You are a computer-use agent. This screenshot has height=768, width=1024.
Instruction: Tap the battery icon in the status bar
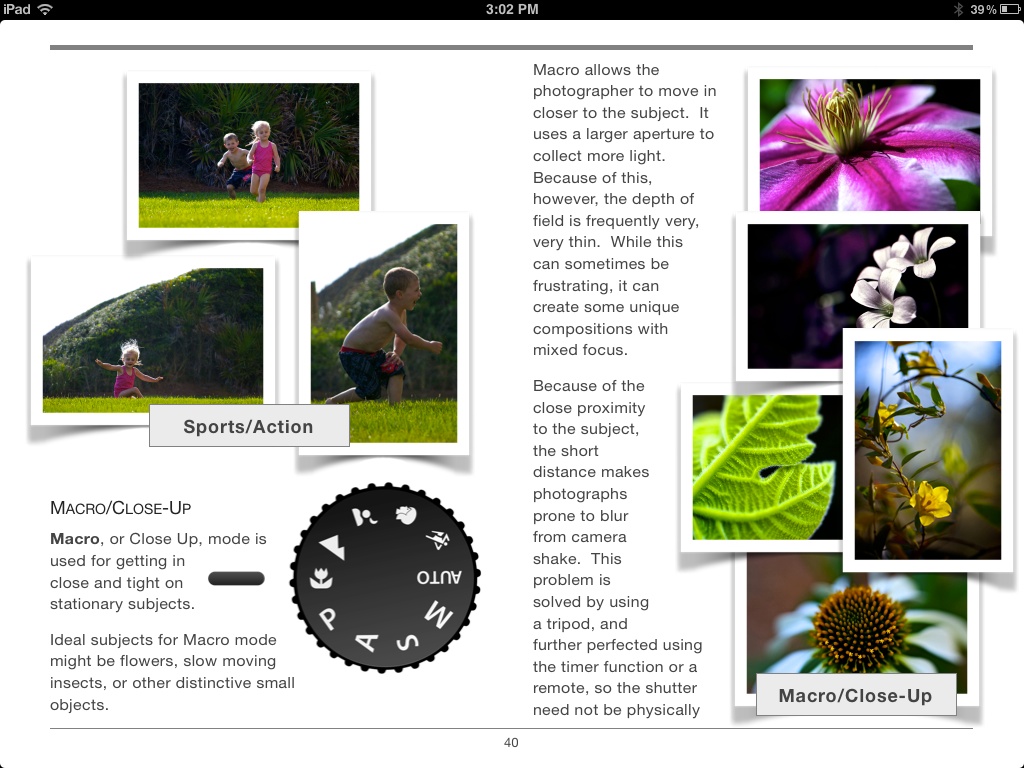1010,9
